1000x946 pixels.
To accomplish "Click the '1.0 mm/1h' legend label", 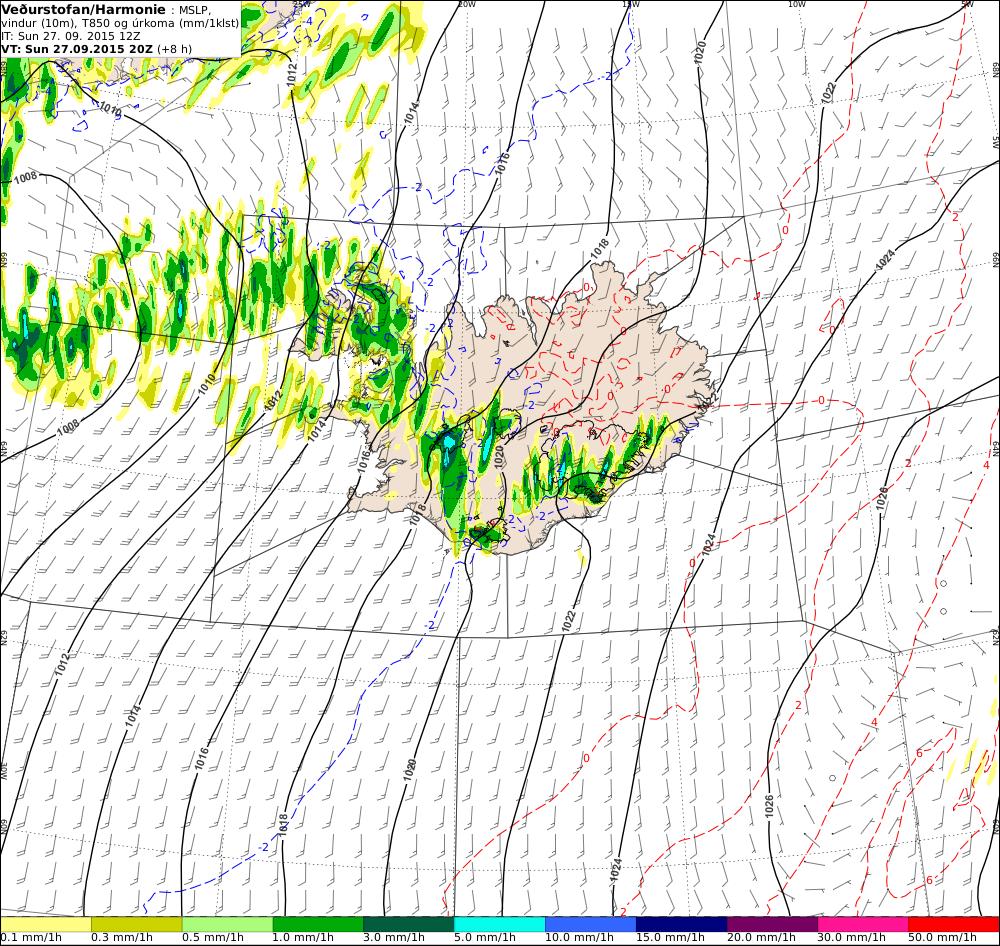I will pyautogui.click(x=304, y=938).
